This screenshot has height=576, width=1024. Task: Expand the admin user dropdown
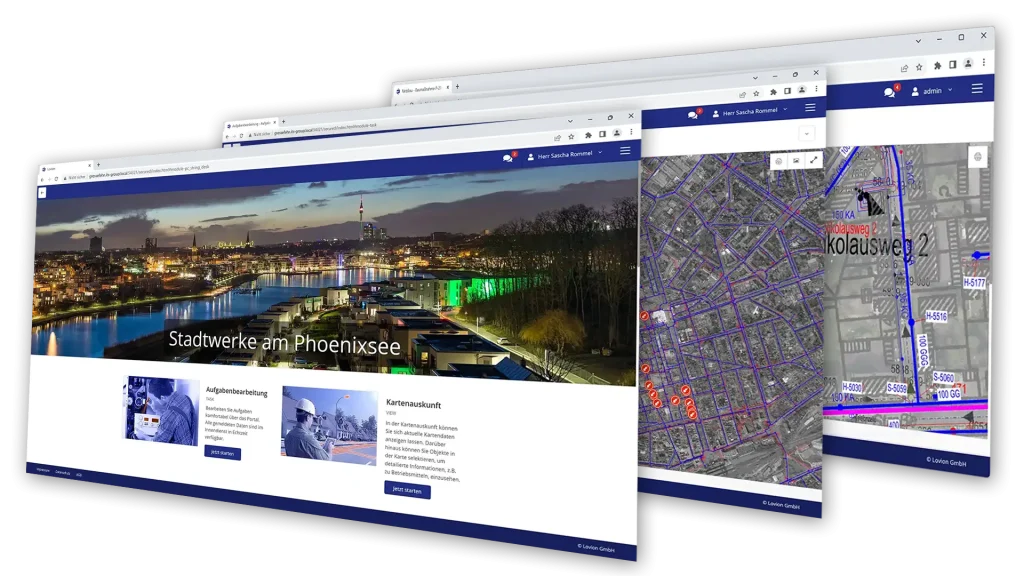931,91
